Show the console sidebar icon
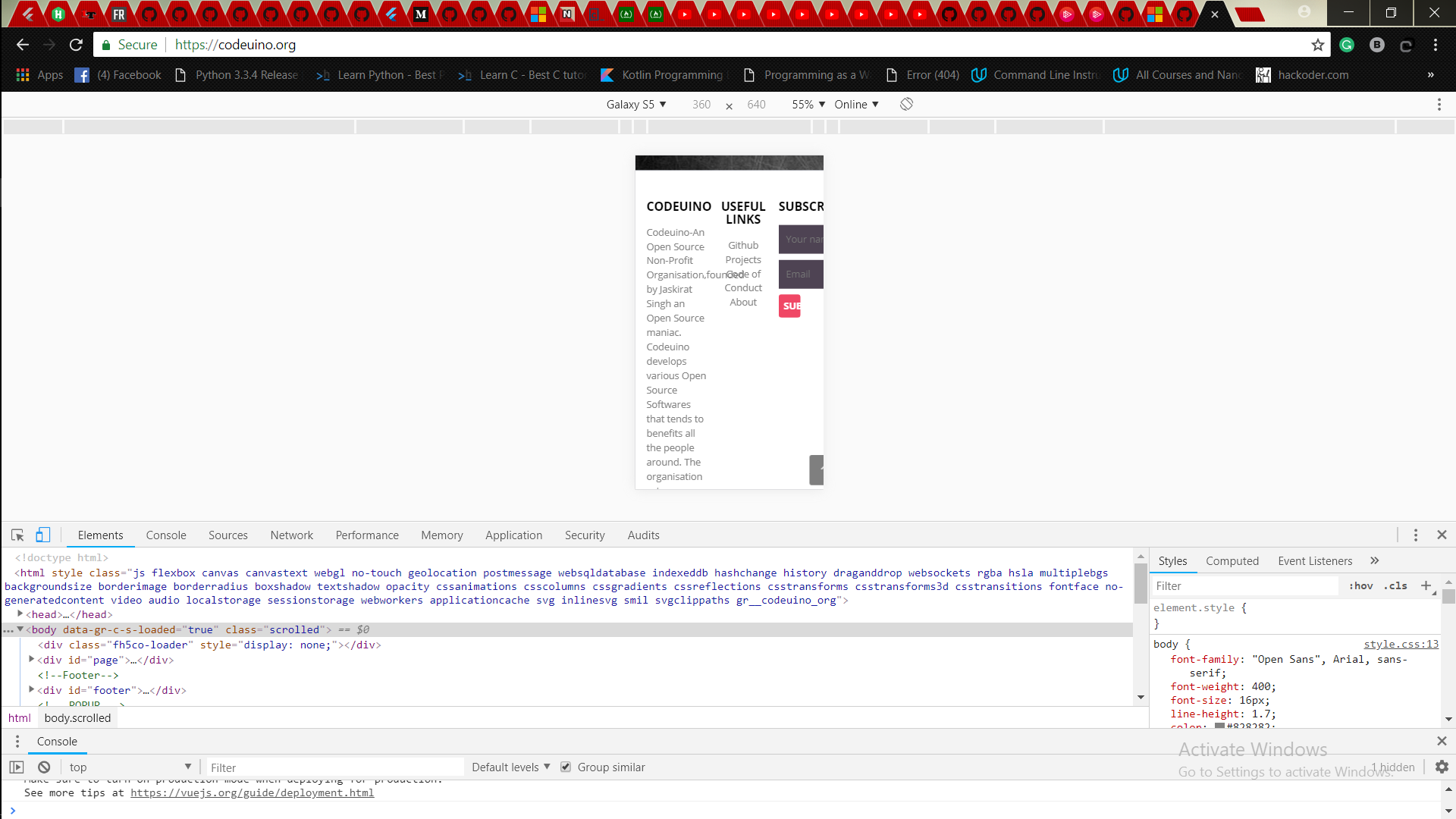1456x819 pixels. pos(17,767)
